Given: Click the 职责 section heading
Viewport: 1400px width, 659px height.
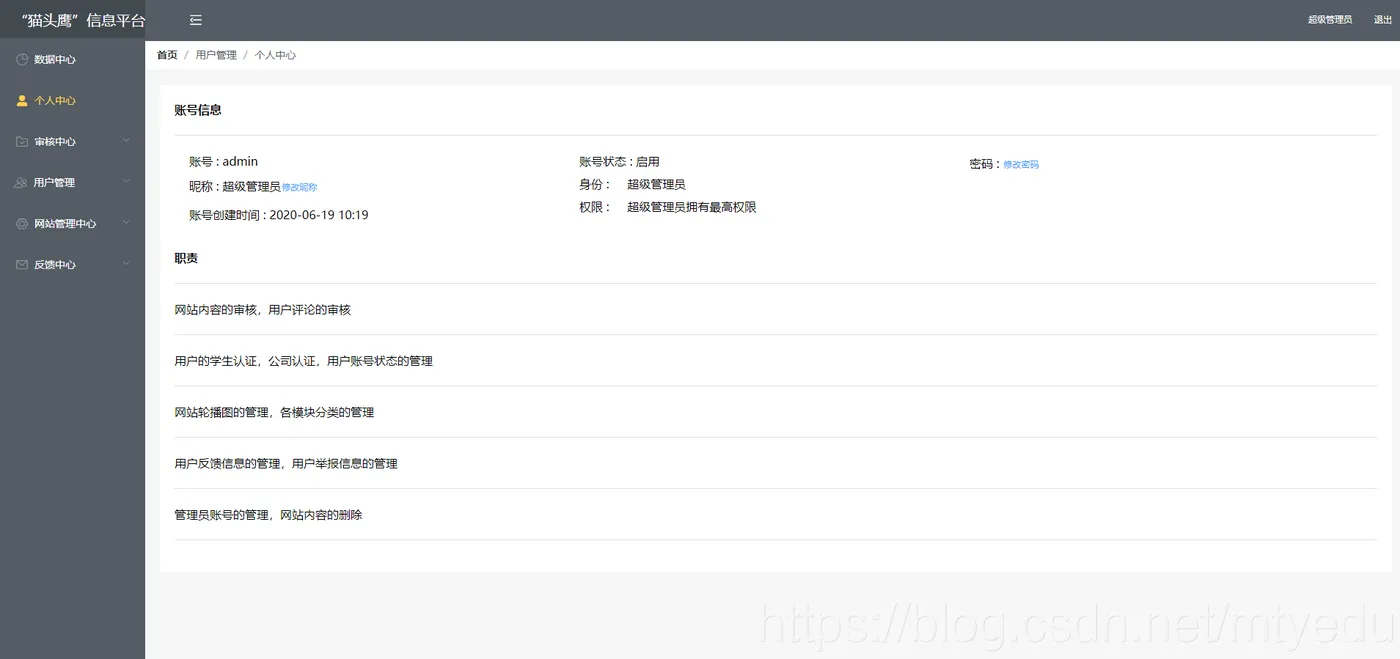Looking at the screenshot, I should pos(186,258).
